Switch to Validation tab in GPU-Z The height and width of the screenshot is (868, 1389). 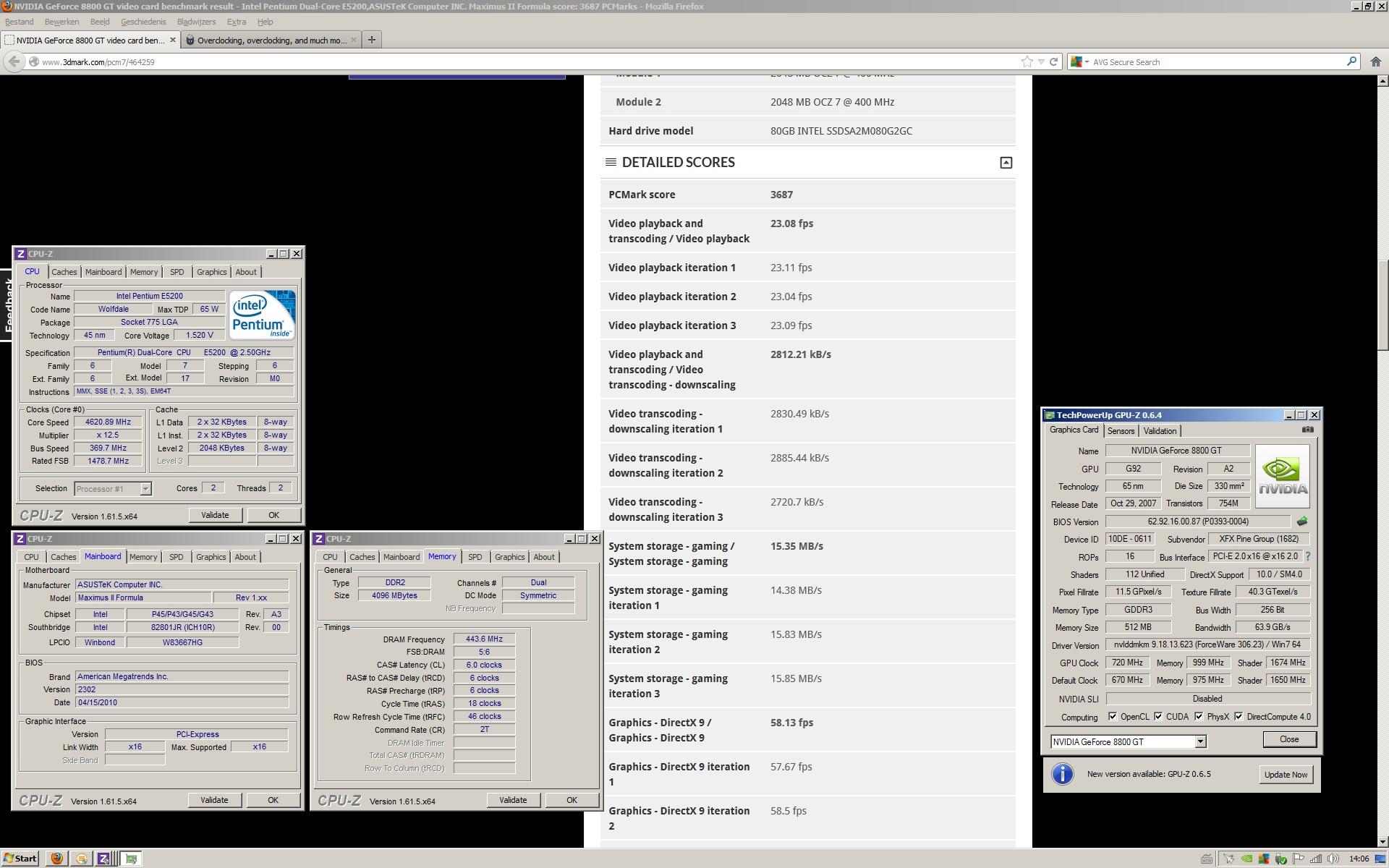pos(1160,431)
